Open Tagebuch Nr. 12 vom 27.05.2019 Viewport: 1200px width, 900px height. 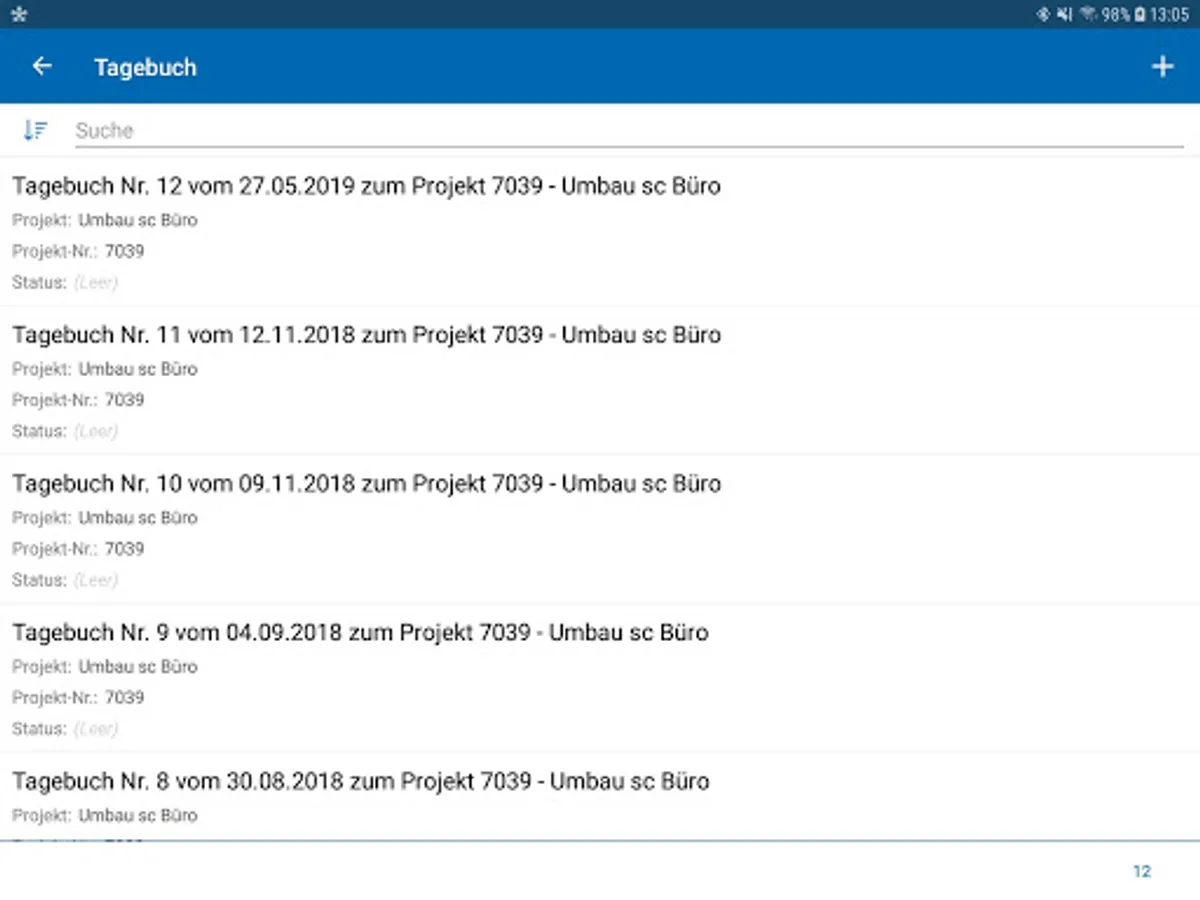point(366,186)
